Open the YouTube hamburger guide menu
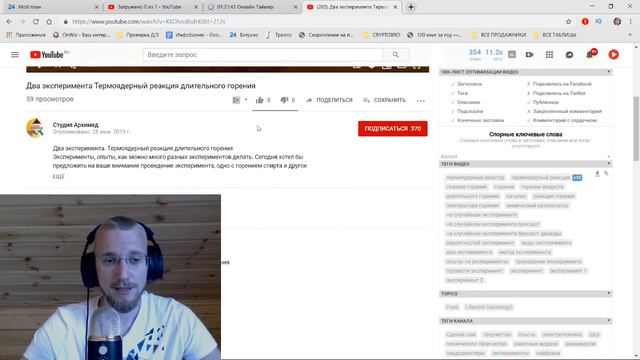The width and height of the screenshot is (640, 360). pos(15,55)
